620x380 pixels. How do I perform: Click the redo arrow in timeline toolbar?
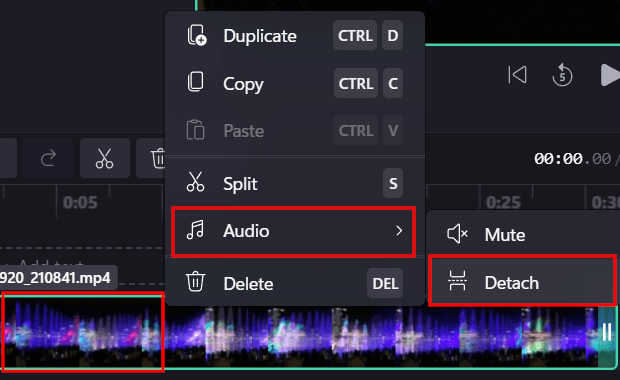tap(48, 158)
